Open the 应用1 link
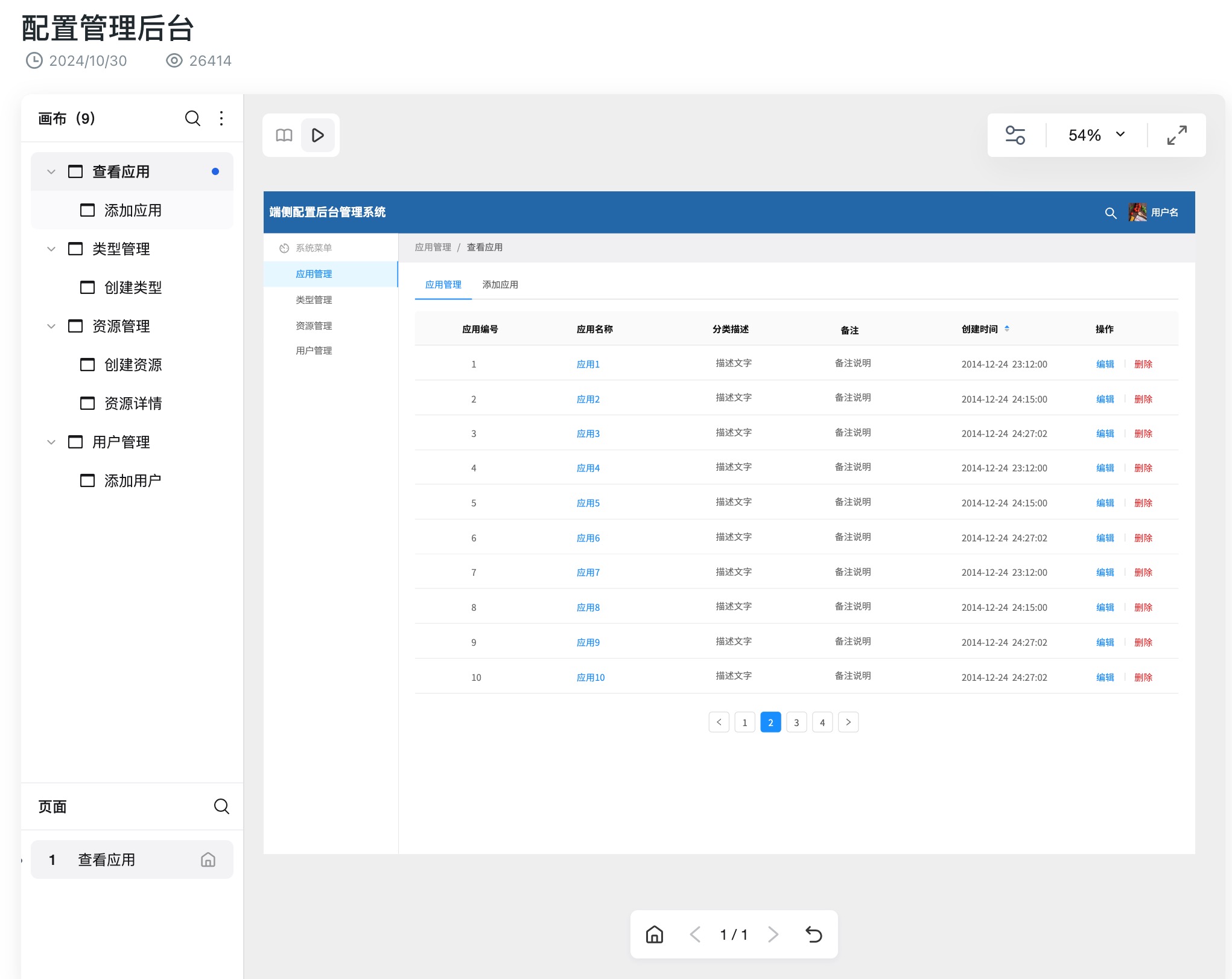This screenshot has width=1232, height=979. click(x=588, y=365)
